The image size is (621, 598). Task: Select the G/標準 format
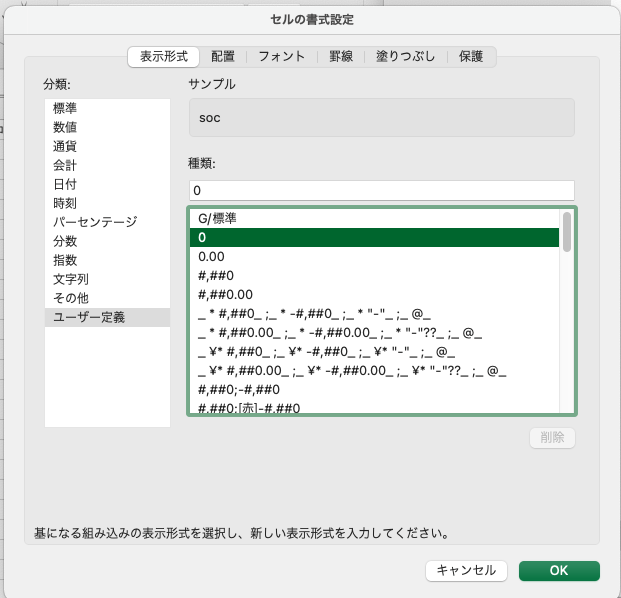(374, 219)
